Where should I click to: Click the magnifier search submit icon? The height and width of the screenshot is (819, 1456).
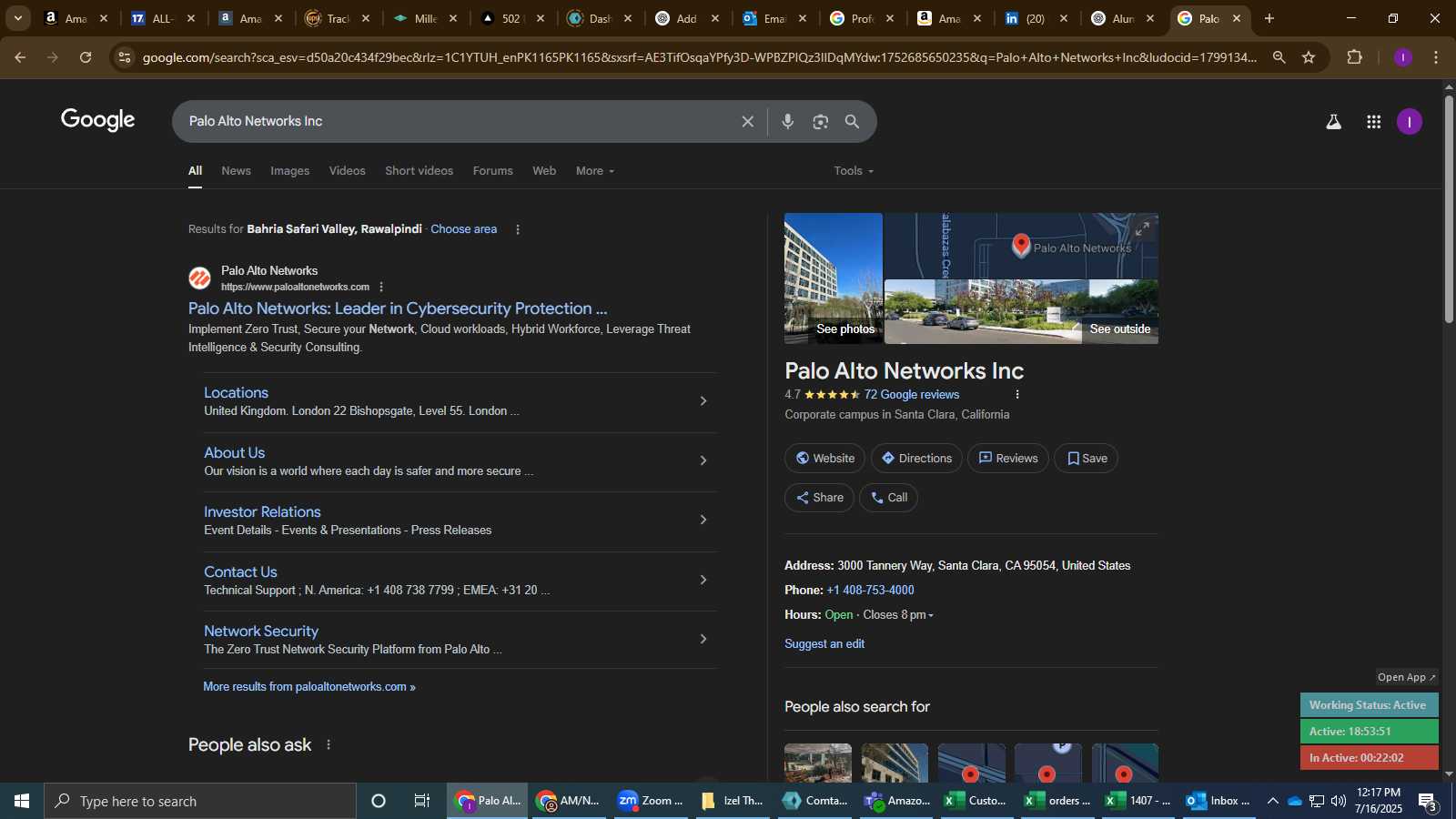click(x=853, y=121)
